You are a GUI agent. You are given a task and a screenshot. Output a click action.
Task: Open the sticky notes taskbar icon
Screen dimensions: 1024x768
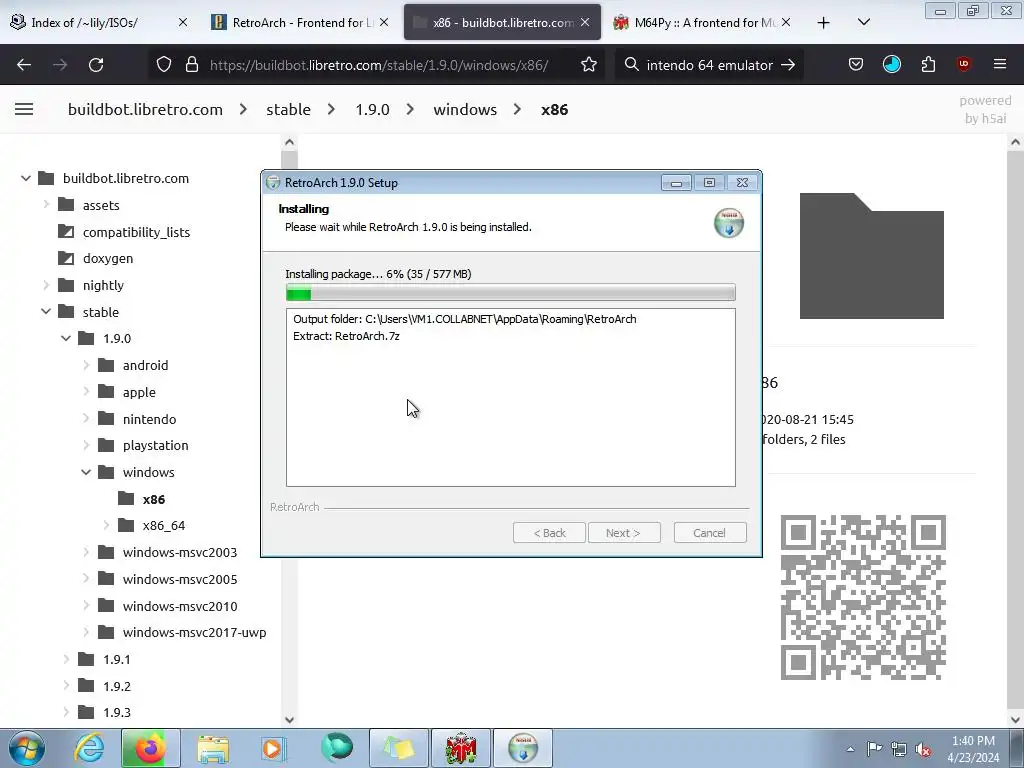click(x=399, y=748)
